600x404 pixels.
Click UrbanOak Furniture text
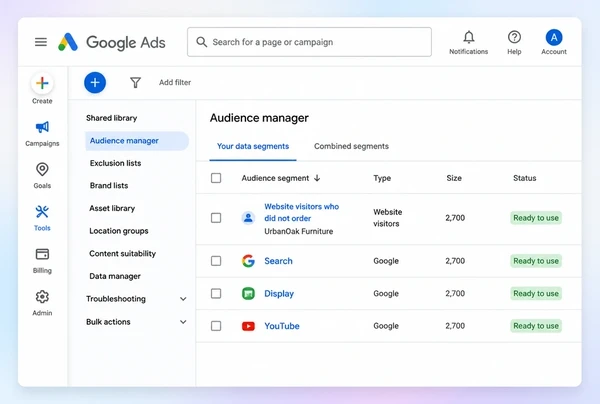pyautogui.click(x=298, y=231)
